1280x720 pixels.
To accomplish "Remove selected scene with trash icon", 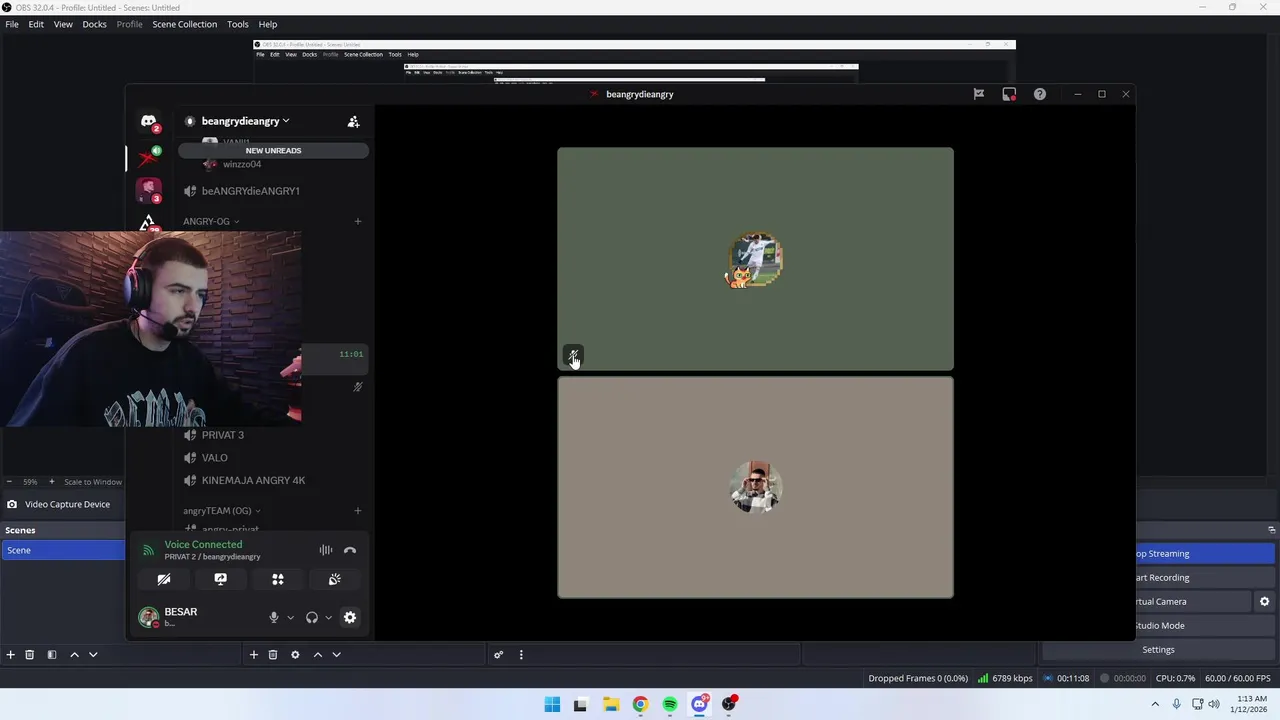I will click(30, 655).
